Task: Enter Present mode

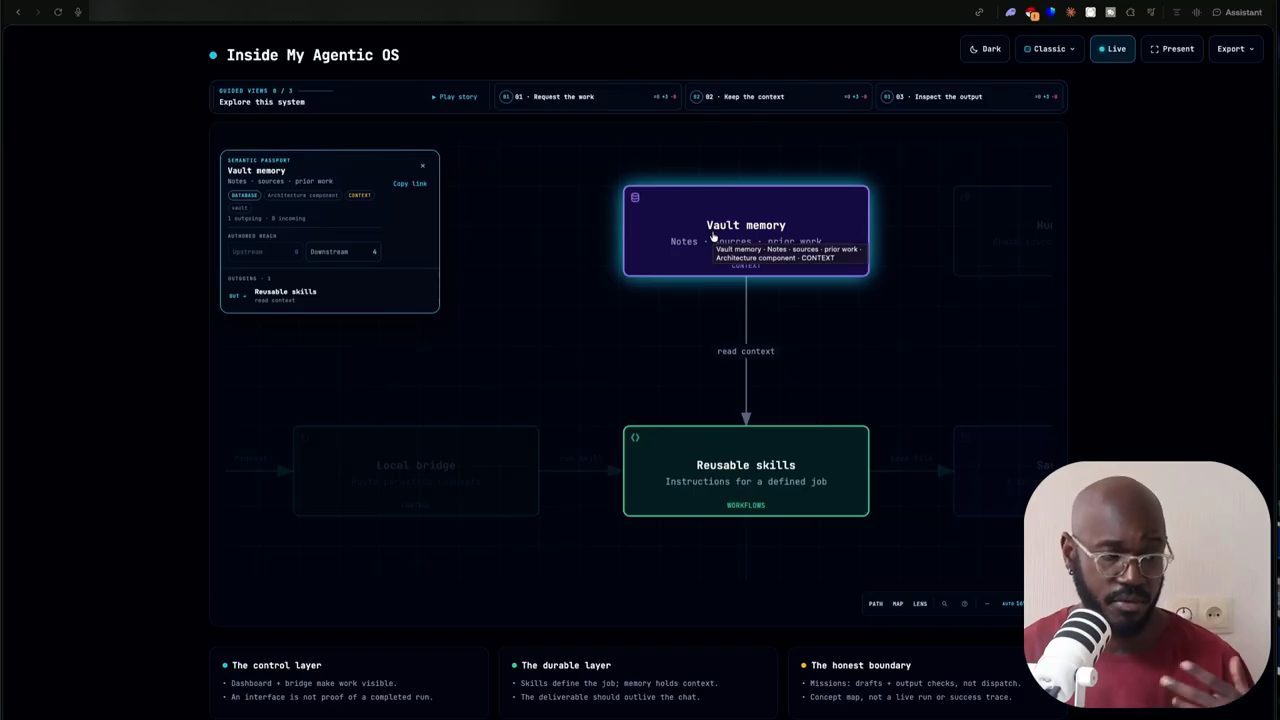Action: point(1172,49)
